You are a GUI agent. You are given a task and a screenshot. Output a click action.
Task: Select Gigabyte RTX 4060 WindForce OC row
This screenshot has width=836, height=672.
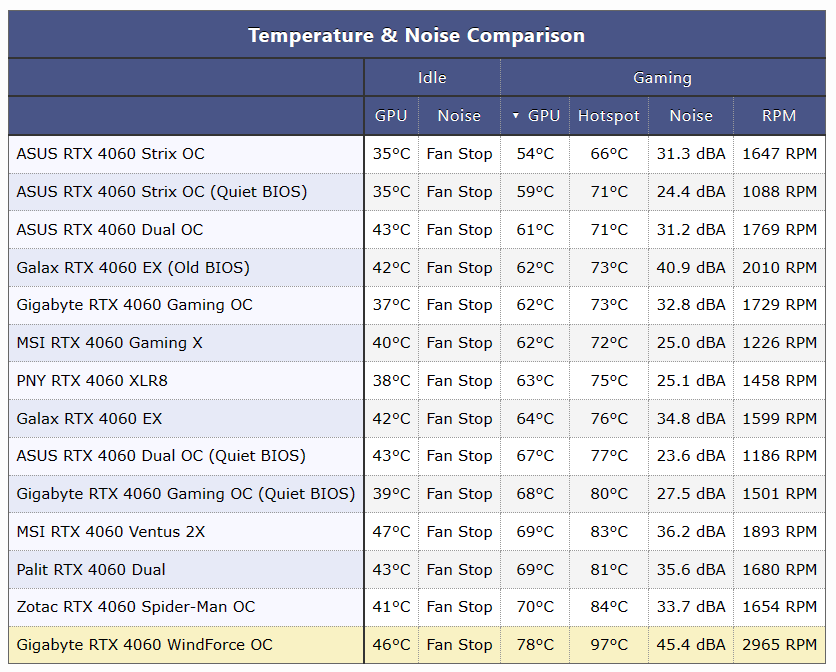coord(144,645)
